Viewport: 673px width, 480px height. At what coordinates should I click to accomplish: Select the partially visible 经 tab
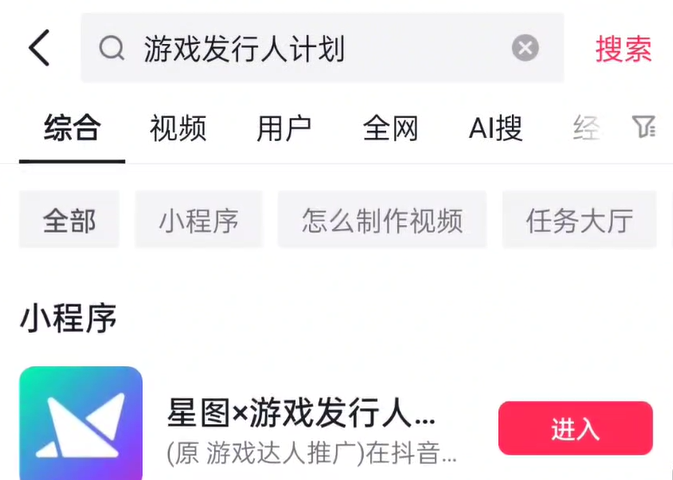[x=586, y=128]
